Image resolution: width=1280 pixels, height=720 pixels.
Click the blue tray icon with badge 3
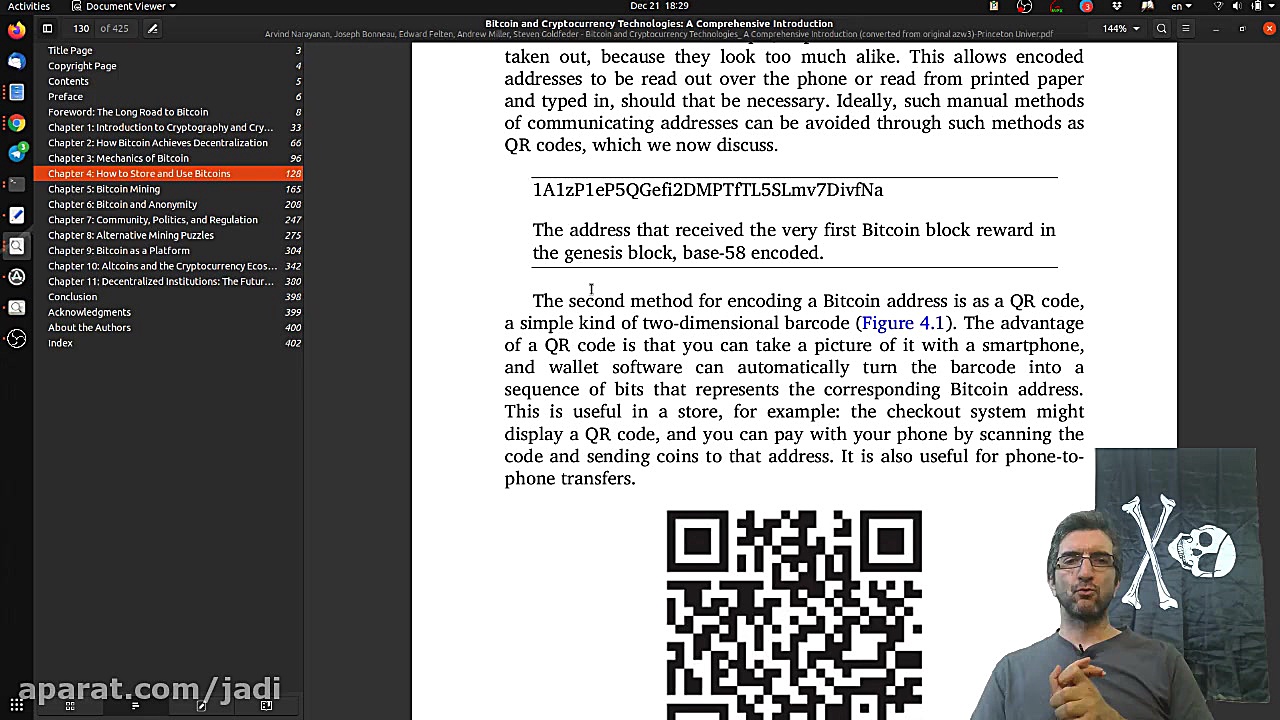(1087, 6)
